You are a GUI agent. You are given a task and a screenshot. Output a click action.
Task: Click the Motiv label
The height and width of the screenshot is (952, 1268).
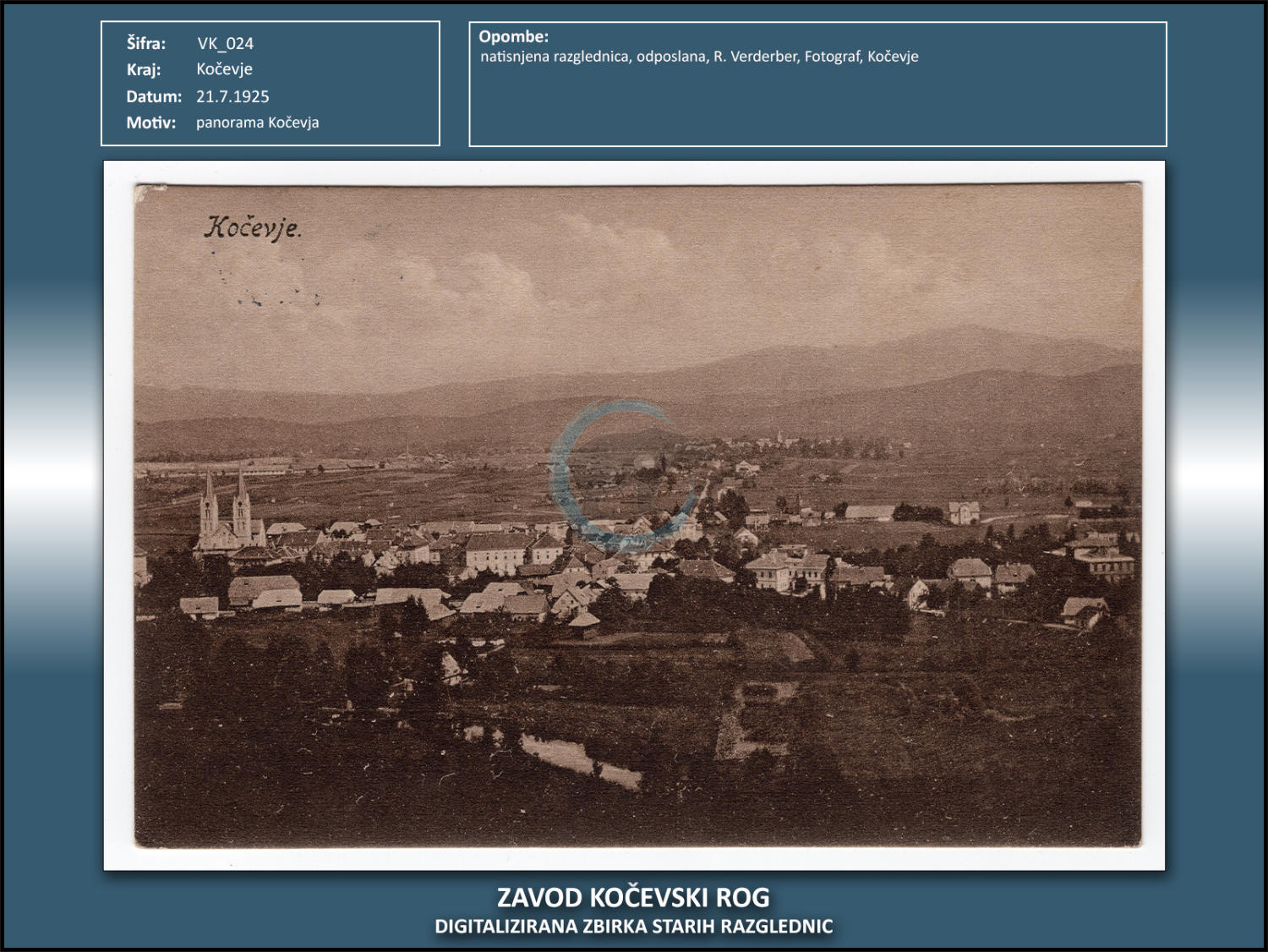(x=151, y=123)
